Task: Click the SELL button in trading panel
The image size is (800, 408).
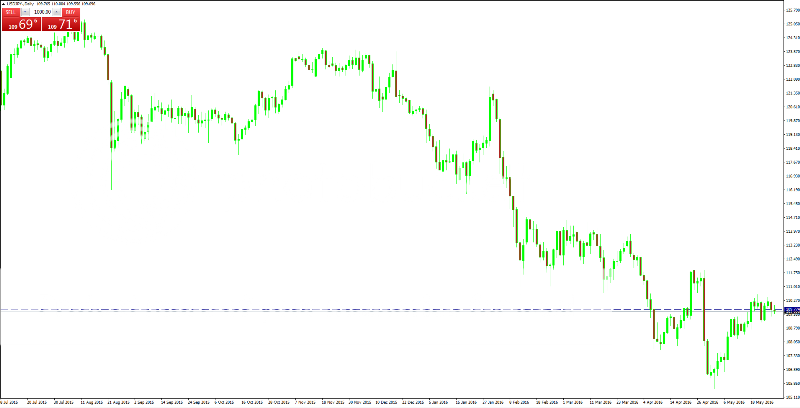Action: pyautogui.click(x=11, y=12)
